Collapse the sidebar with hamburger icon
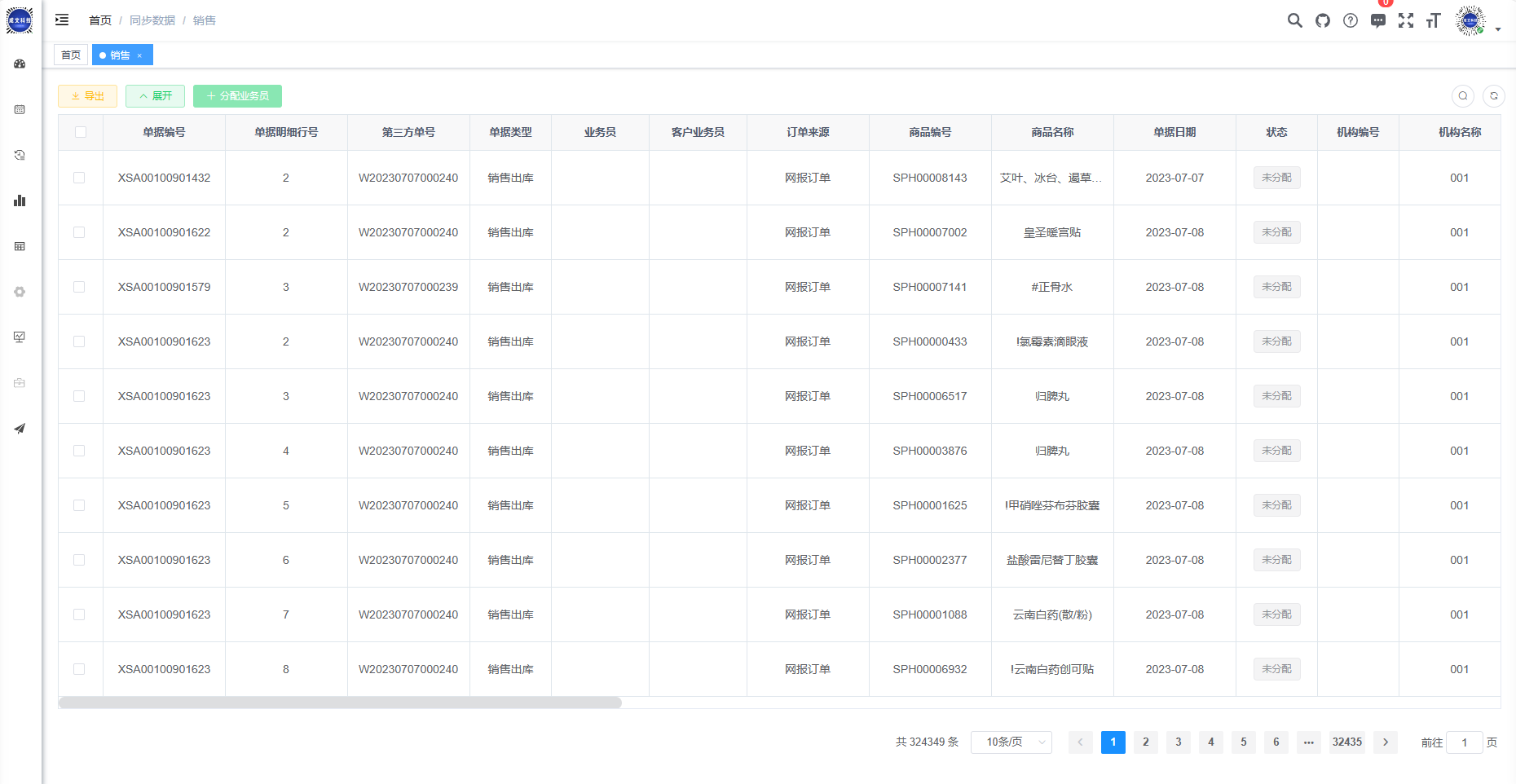The image size is (1516, 784). [x=62, y=20]
